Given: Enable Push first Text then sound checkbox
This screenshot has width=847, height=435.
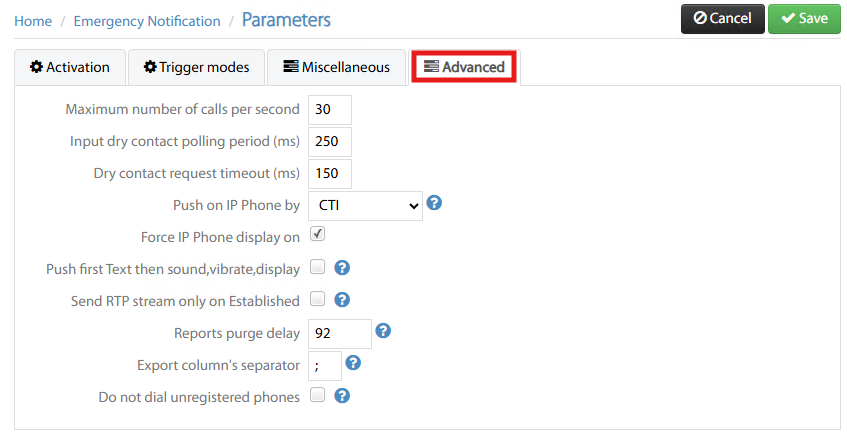Looking at the screenshot, I should coord(317,266).
